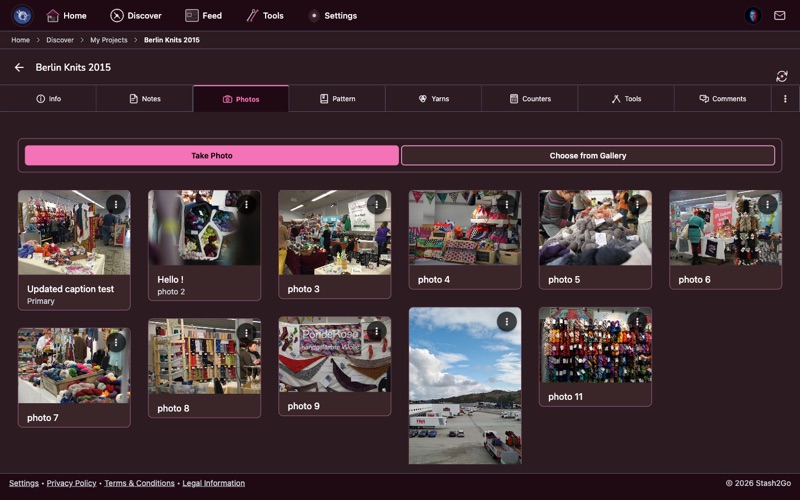The height and width of the screenshot is (500, 800).
Task: Open options menu on photo 6
Action: (x=767, y=204)
